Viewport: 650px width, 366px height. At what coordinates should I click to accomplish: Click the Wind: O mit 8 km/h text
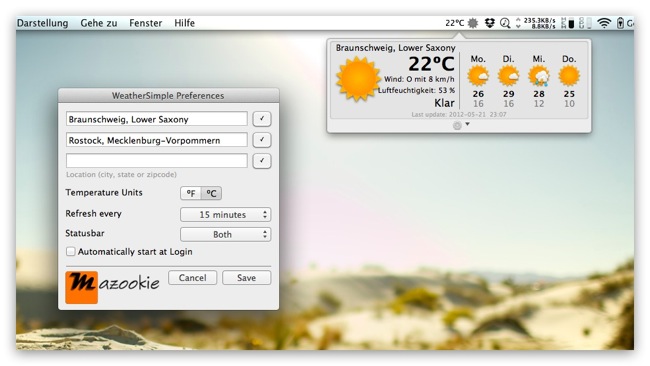click(419, 79)
